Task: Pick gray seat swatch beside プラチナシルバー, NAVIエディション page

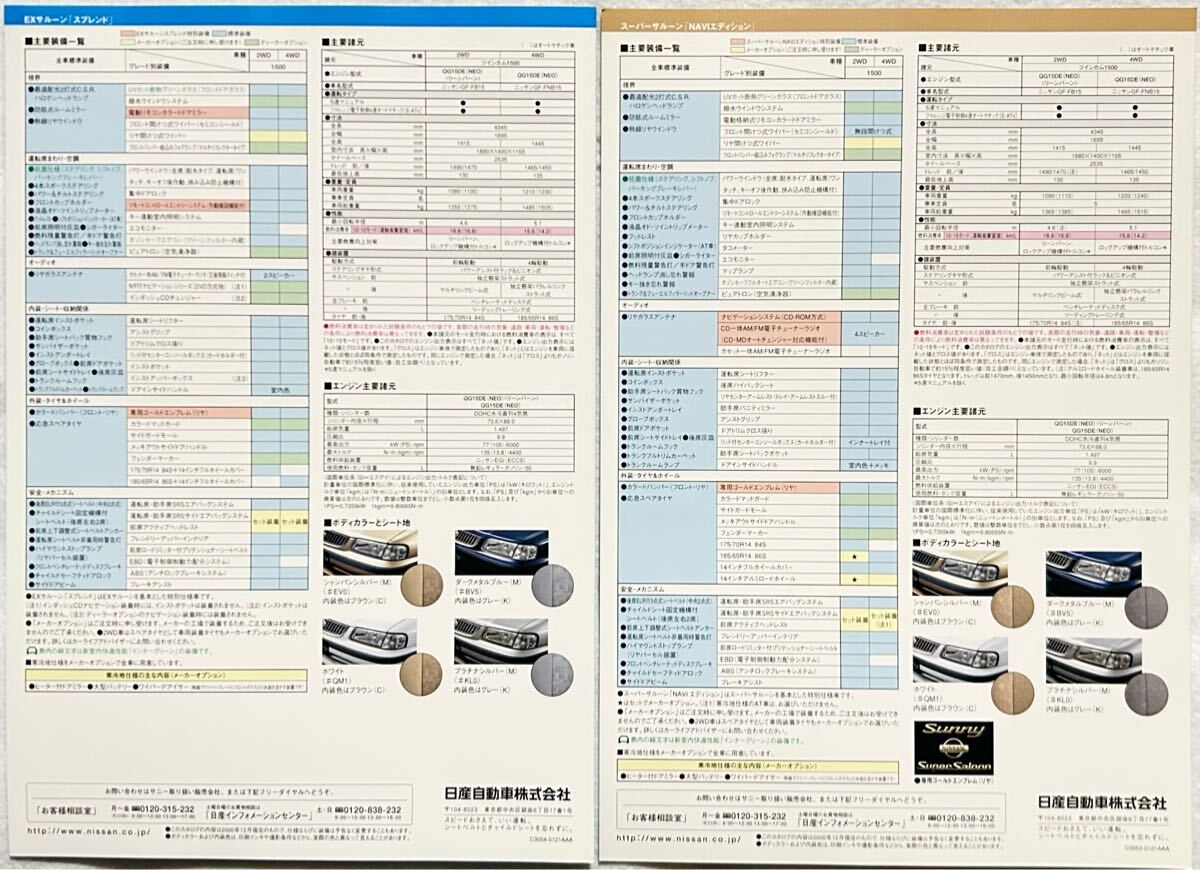Action: (x=1145, y=693)
